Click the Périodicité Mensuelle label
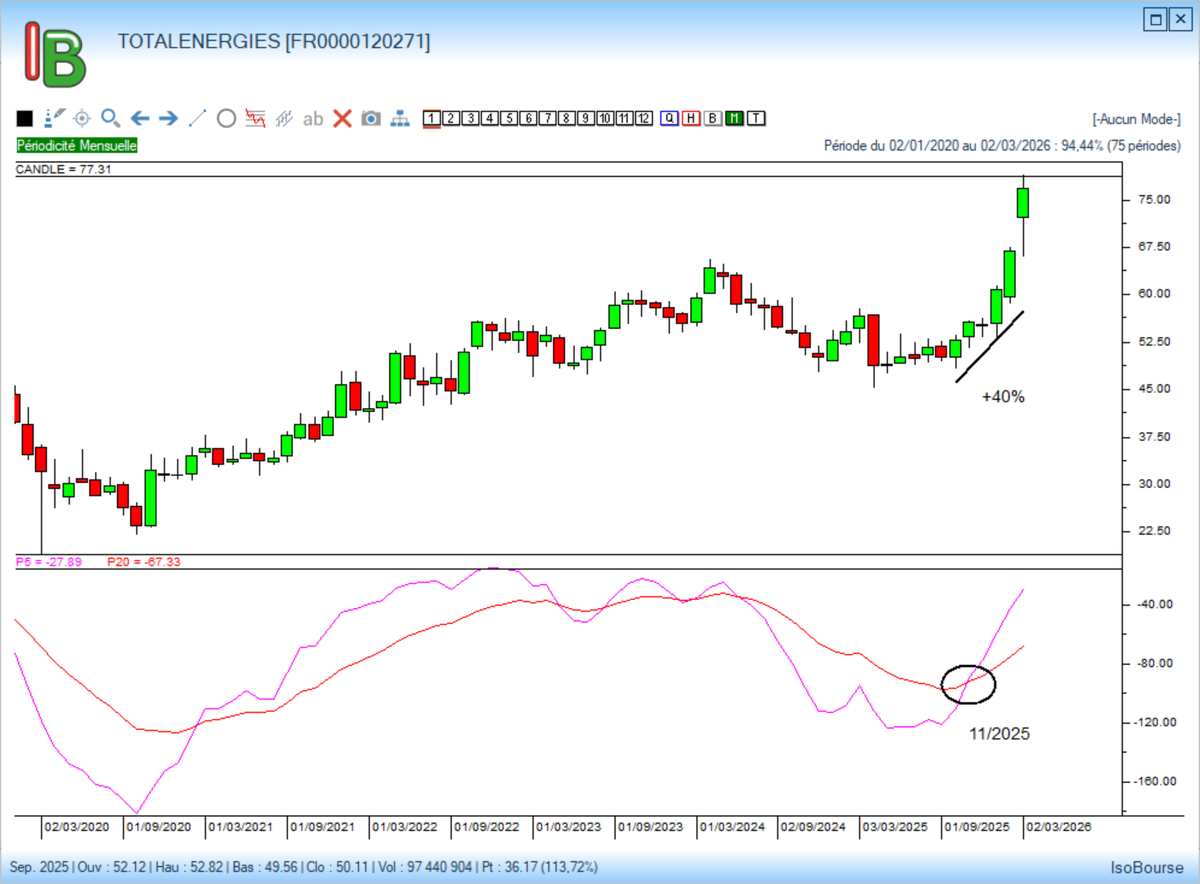 (x=77, y=145)
